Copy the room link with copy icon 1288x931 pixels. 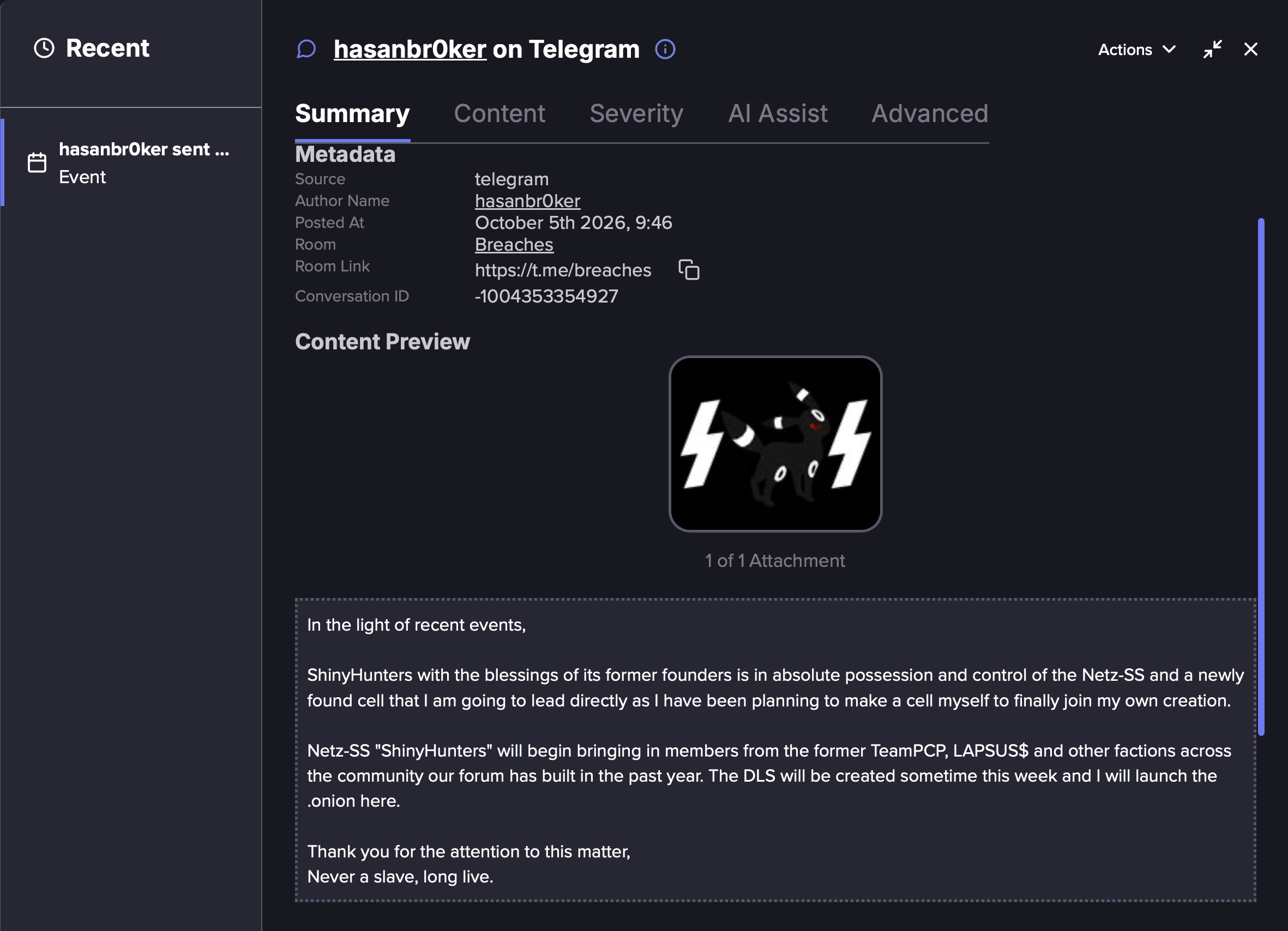point(689,270)
